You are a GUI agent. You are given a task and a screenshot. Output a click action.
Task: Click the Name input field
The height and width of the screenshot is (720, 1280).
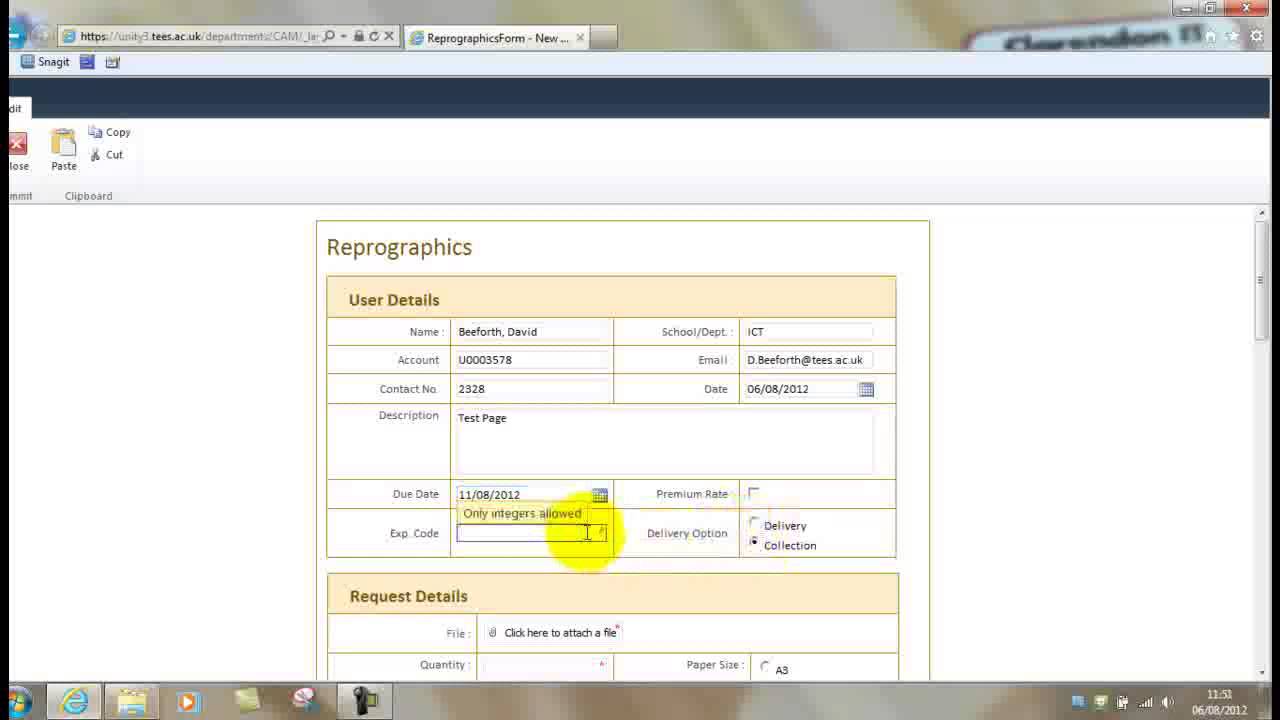[x=531, y=332]
